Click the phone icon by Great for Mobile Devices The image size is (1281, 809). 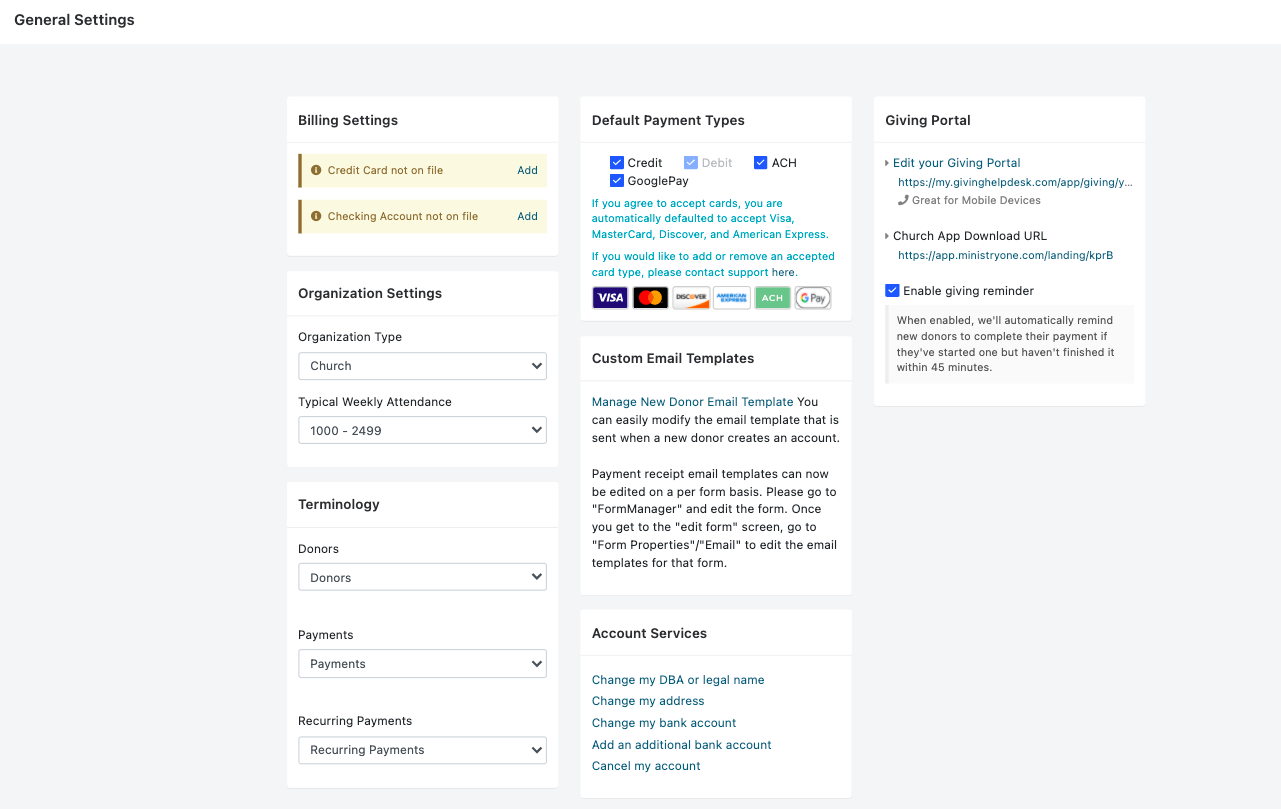pyautogui.click(x=904, y=200)
